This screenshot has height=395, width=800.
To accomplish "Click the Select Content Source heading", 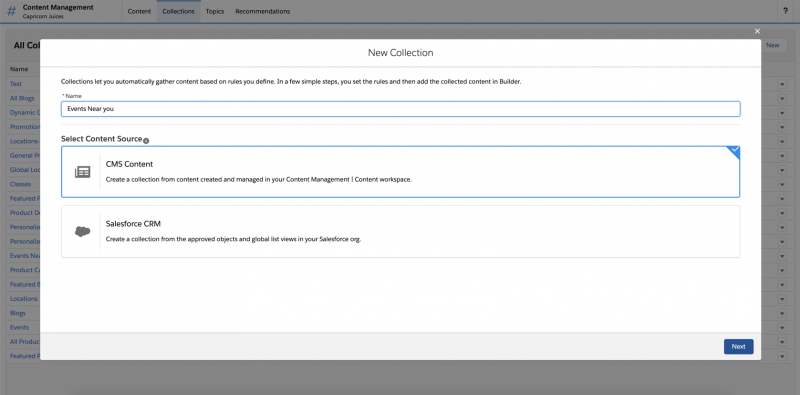I will 102,139.
